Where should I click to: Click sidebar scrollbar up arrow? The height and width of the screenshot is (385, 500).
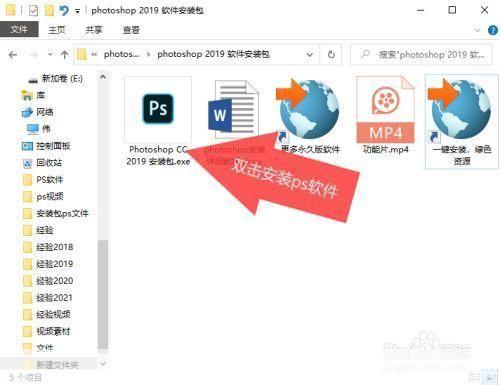click(x=103, y=77)
